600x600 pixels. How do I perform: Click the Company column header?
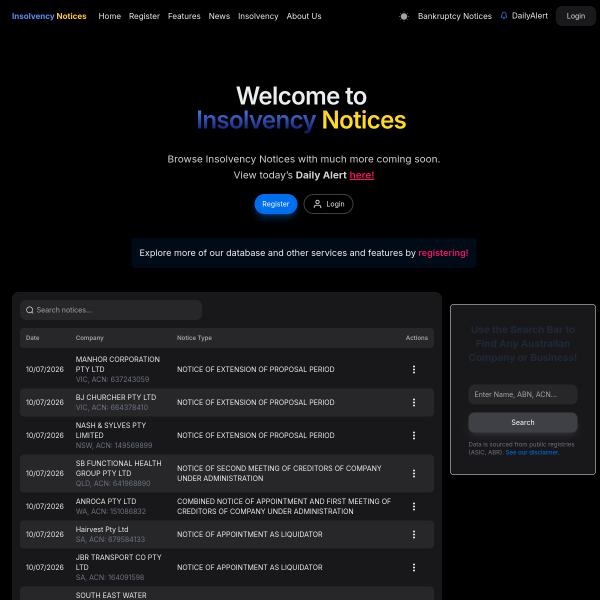pos(90,338)
